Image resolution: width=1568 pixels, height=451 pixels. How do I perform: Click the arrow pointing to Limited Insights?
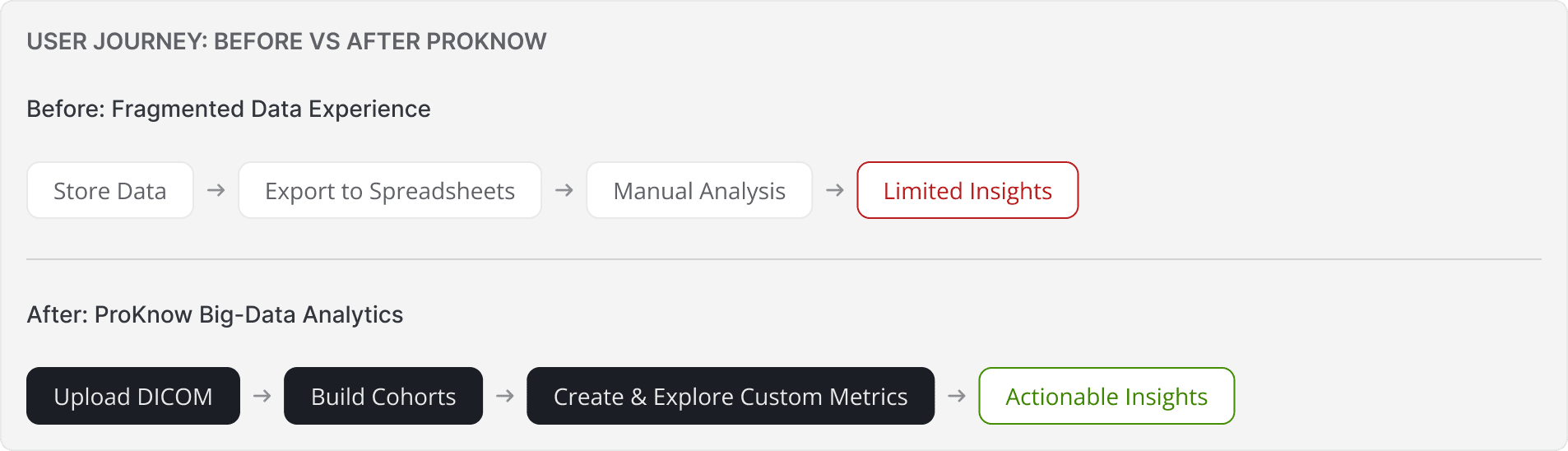click(x=834, y=190)
